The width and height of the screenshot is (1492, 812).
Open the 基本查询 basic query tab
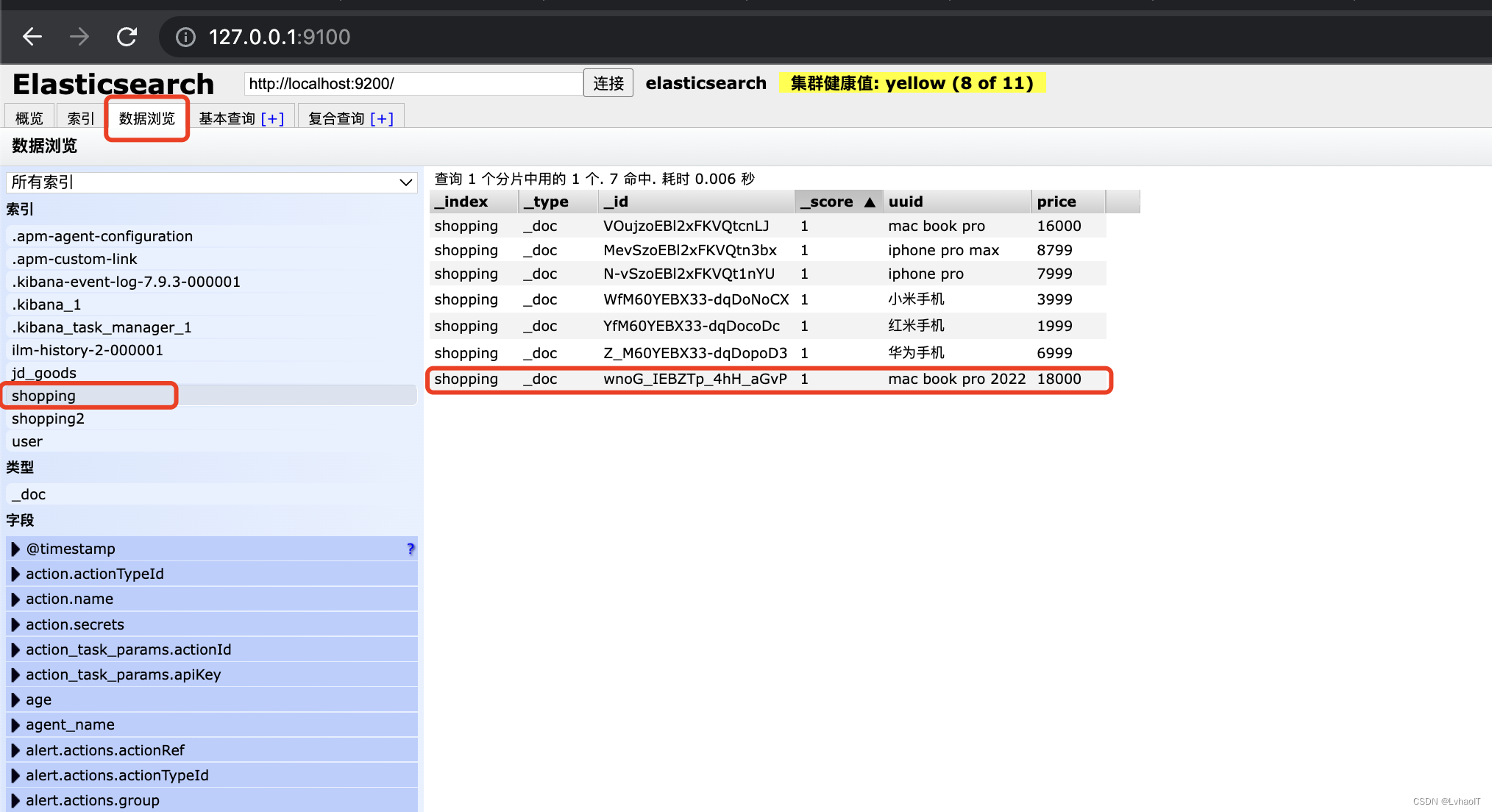227,118
